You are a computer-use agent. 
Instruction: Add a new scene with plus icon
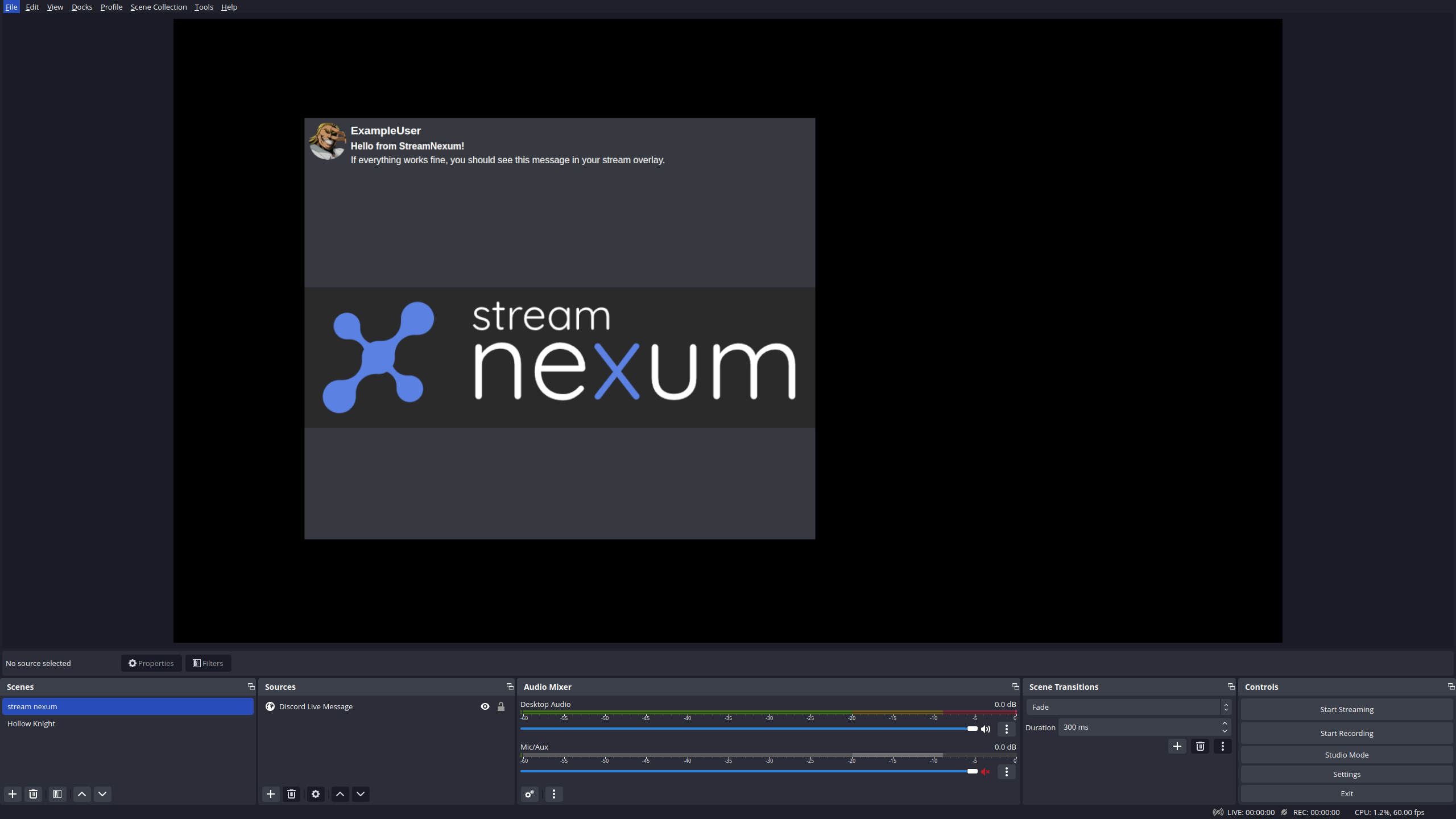click(x=13, y=794)
